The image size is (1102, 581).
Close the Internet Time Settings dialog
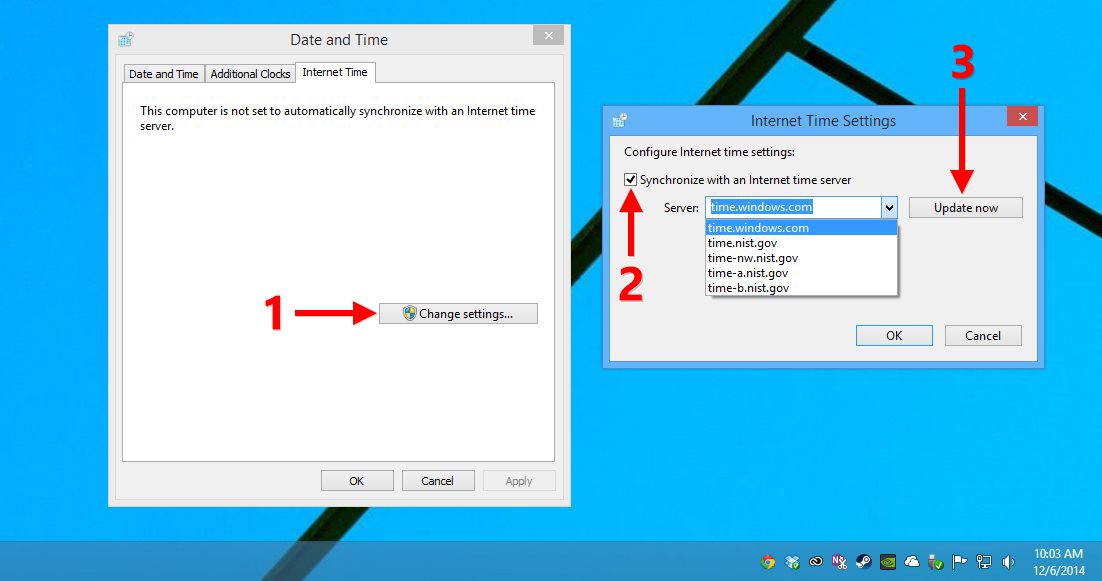pos(1023,117)
